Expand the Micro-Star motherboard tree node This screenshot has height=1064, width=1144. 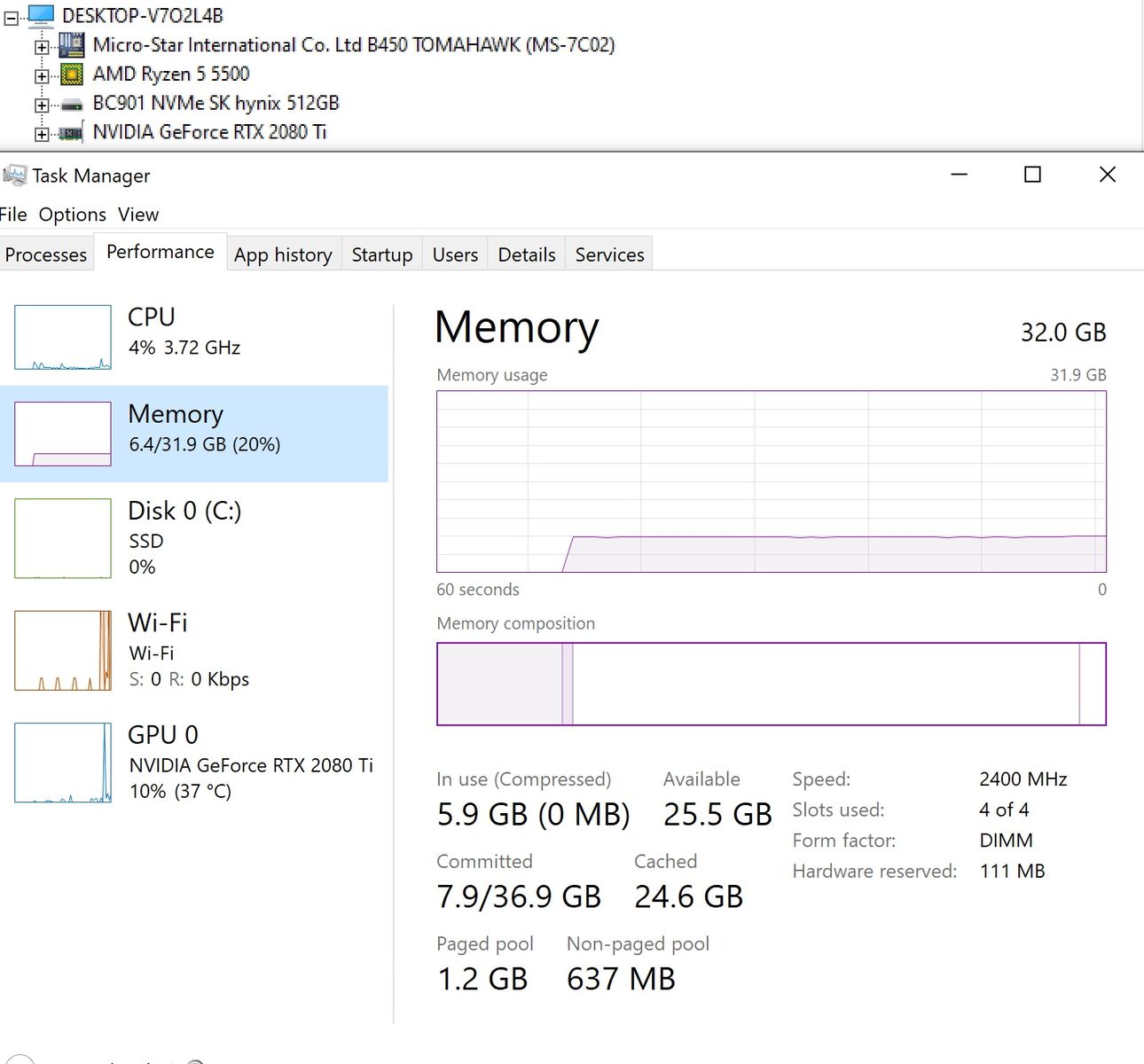tap(41, 46)
